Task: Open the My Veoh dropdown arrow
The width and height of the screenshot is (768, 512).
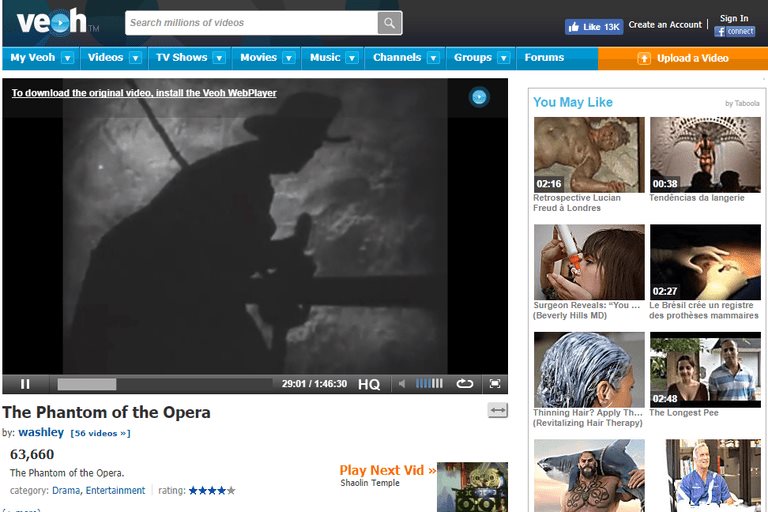Action: pyautogui.click(x=67, y=59)
